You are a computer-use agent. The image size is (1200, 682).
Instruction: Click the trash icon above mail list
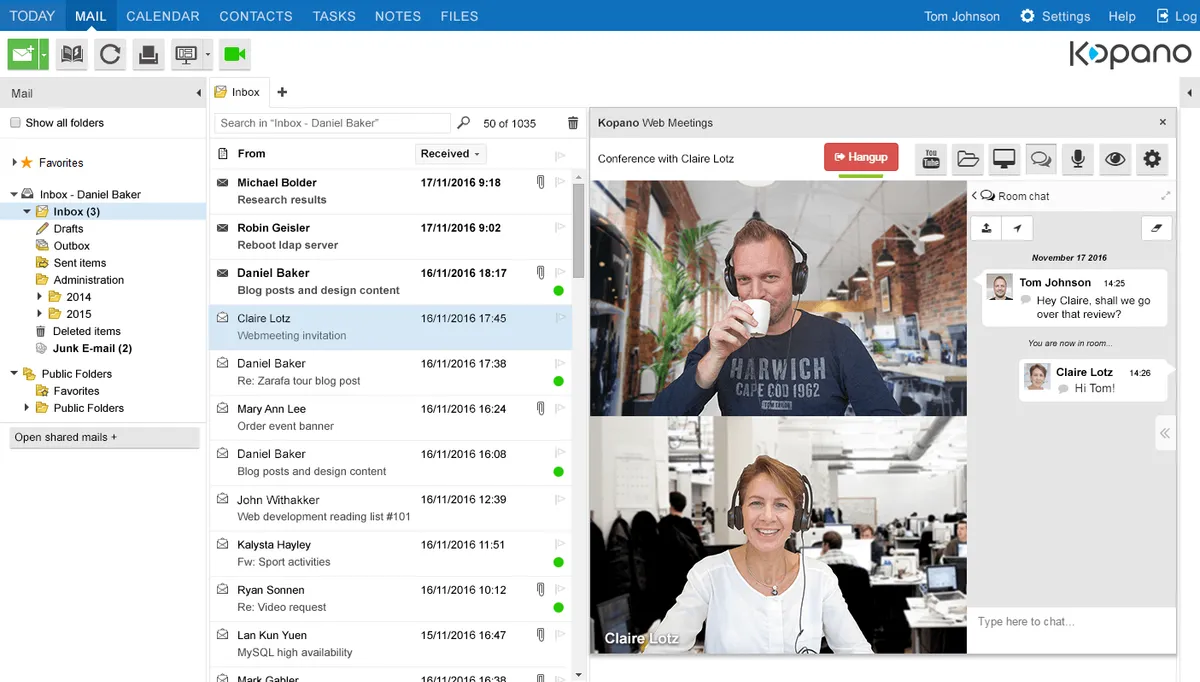coord(573,123)
